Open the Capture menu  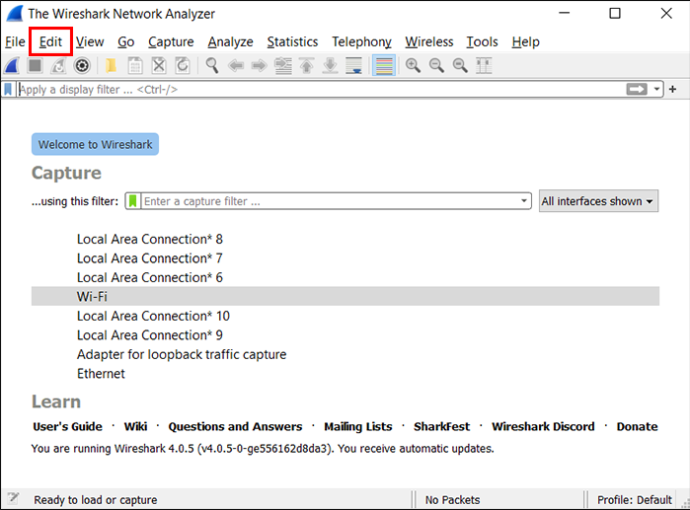171,42
